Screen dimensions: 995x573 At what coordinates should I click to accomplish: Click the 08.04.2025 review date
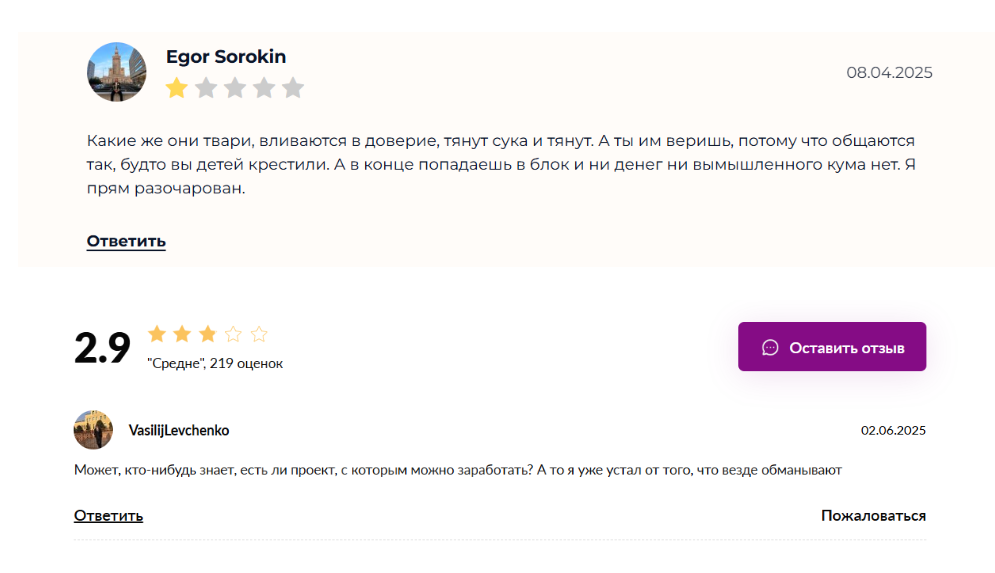[889, 72]
